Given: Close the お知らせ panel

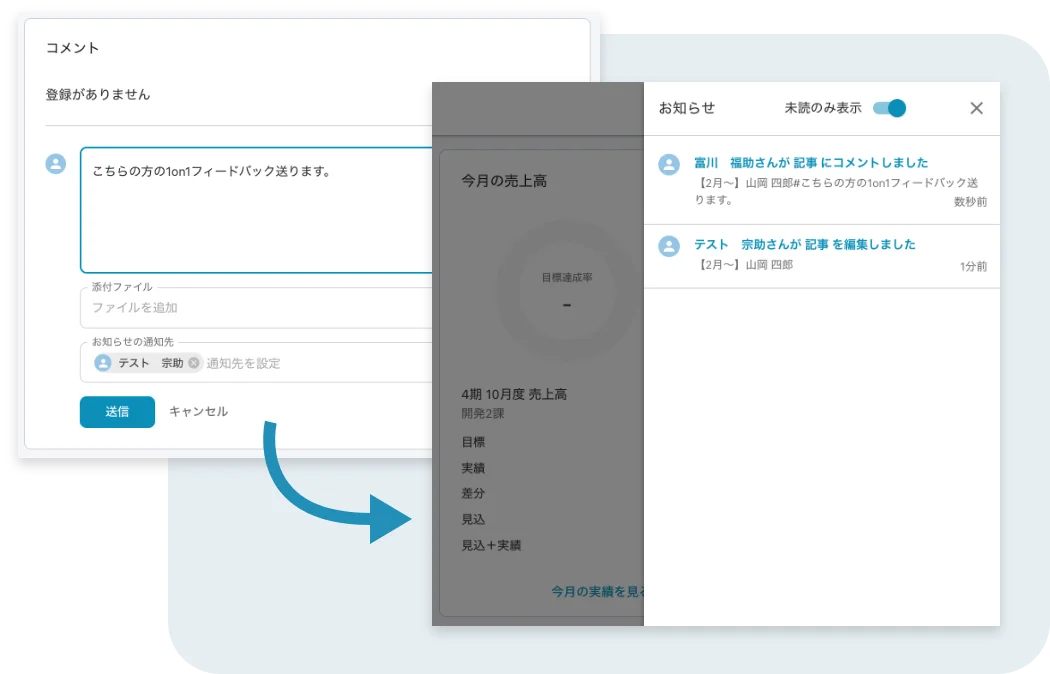Looking at the screenshot, I should (x=976, y=108).
